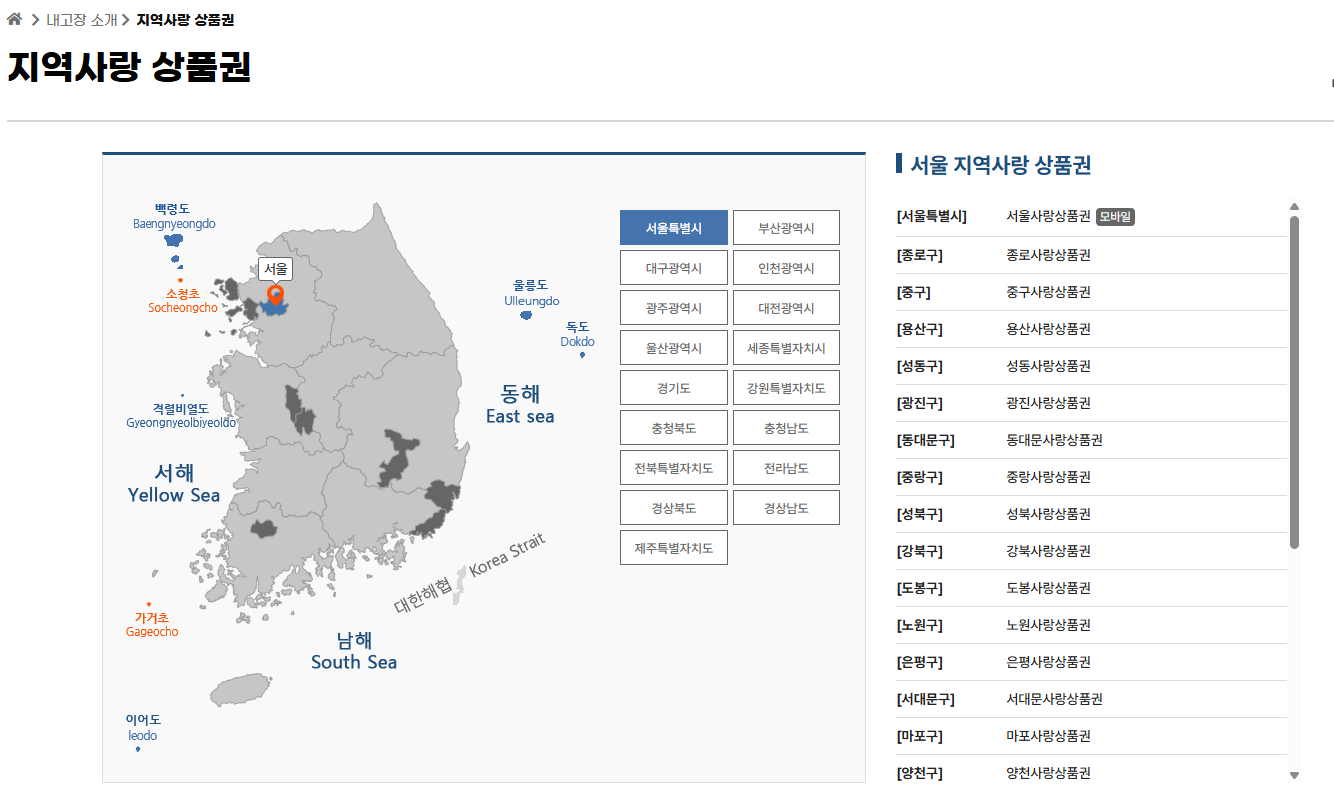Select 전라남도 button
1334x788 pixels.
point(786,468)
